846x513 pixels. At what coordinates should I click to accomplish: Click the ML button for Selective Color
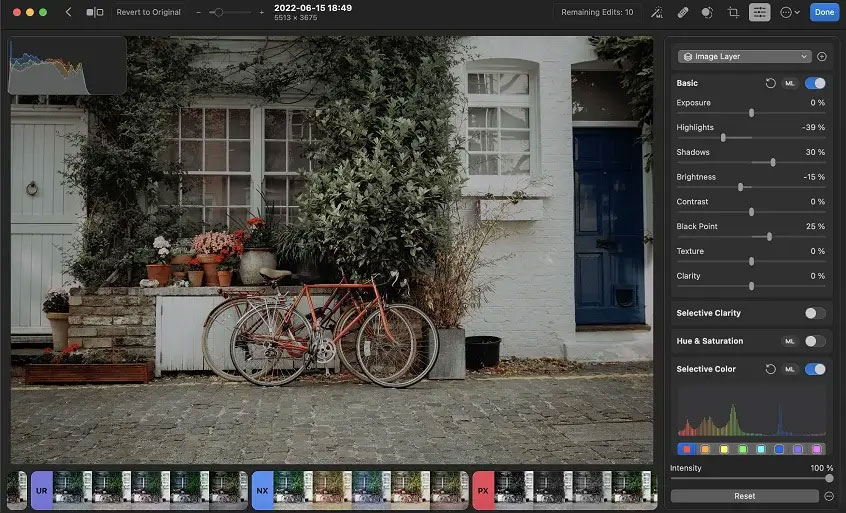tap(790, 369)
